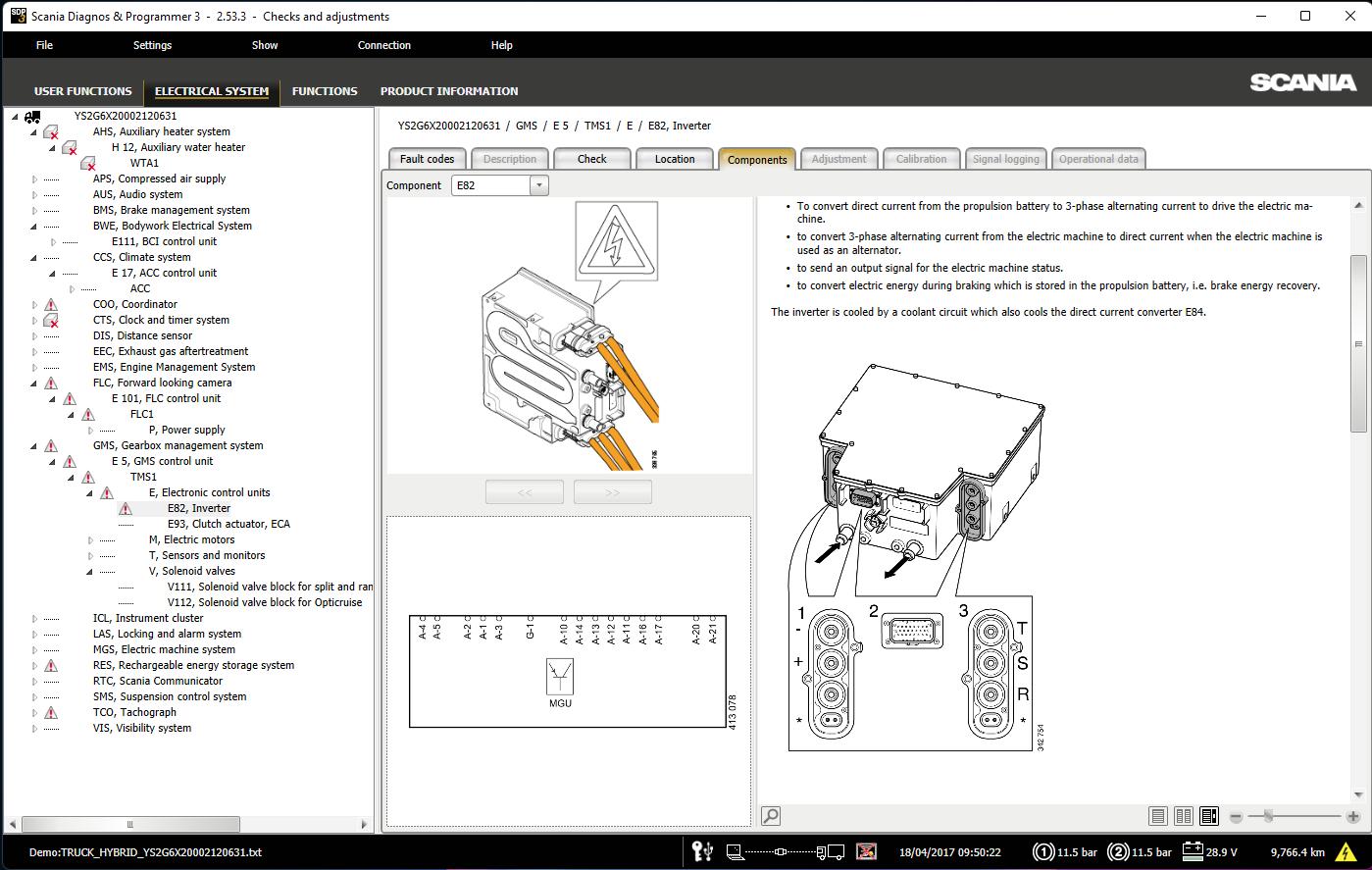The image size is (1372, 870).
Task: Open the Connection menu
Action: [383, 45]
